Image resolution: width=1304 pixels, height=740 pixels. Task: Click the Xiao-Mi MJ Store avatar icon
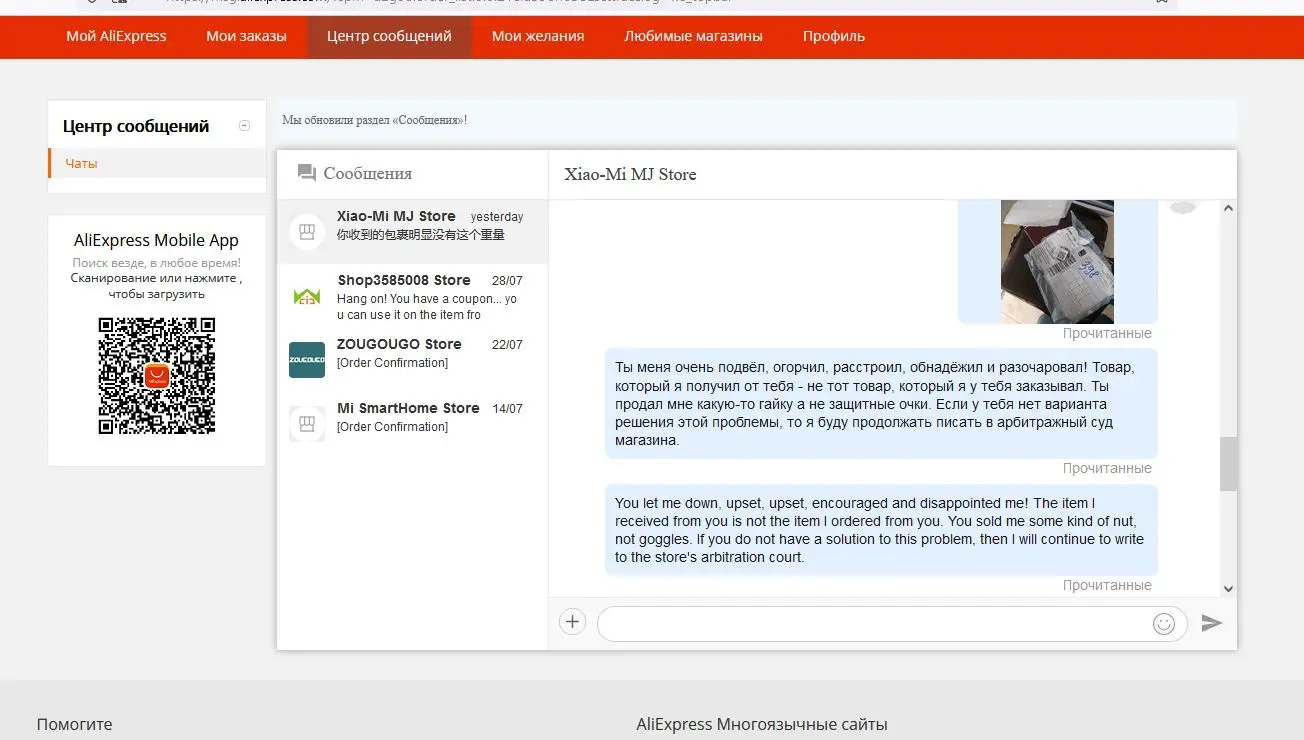(x=307, y=232)
